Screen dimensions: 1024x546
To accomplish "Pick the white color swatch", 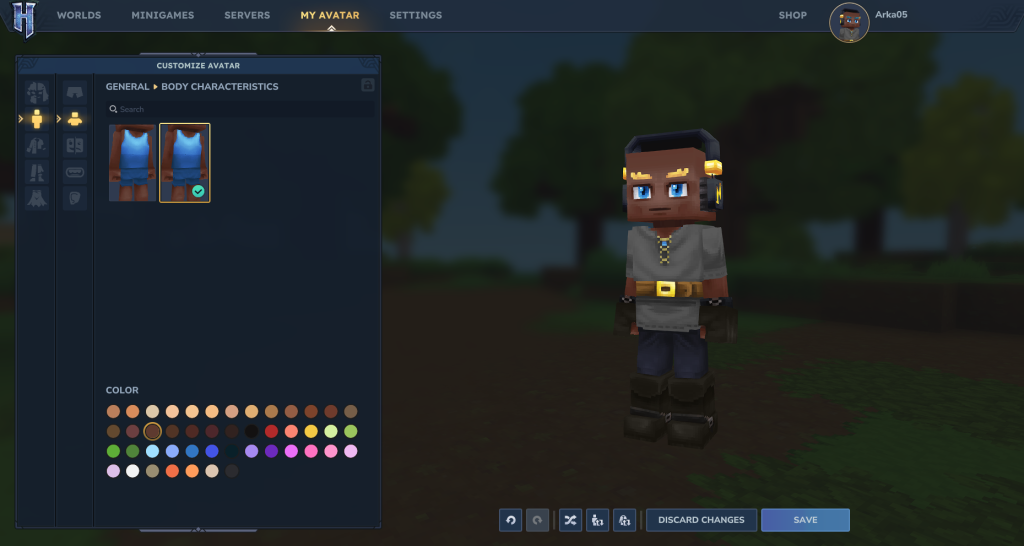I will point(133,471).
